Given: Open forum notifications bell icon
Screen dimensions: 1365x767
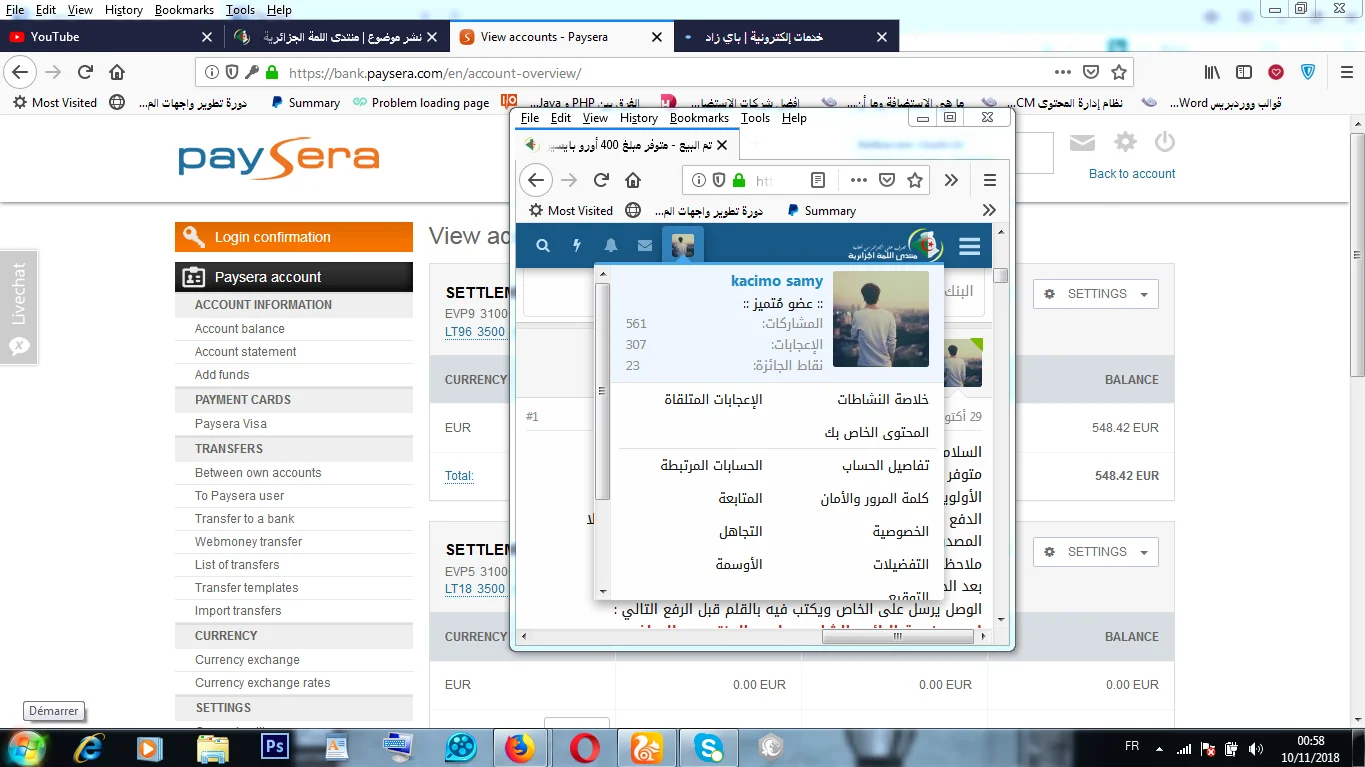Looking at the screenshot, I should click(x=610, y=246).
